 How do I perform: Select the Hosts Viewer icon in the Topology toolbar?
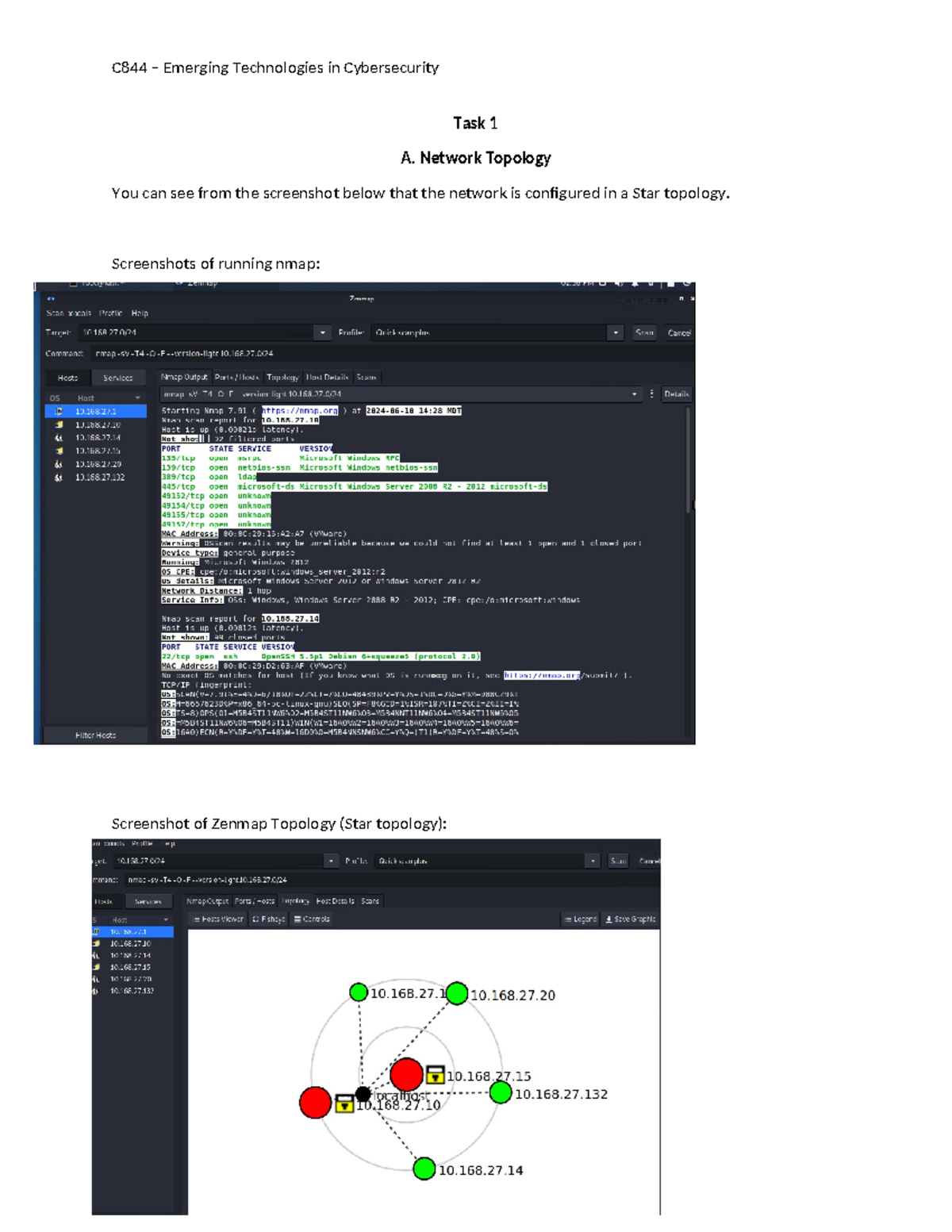pyautogui.click(x=194, y=918)
